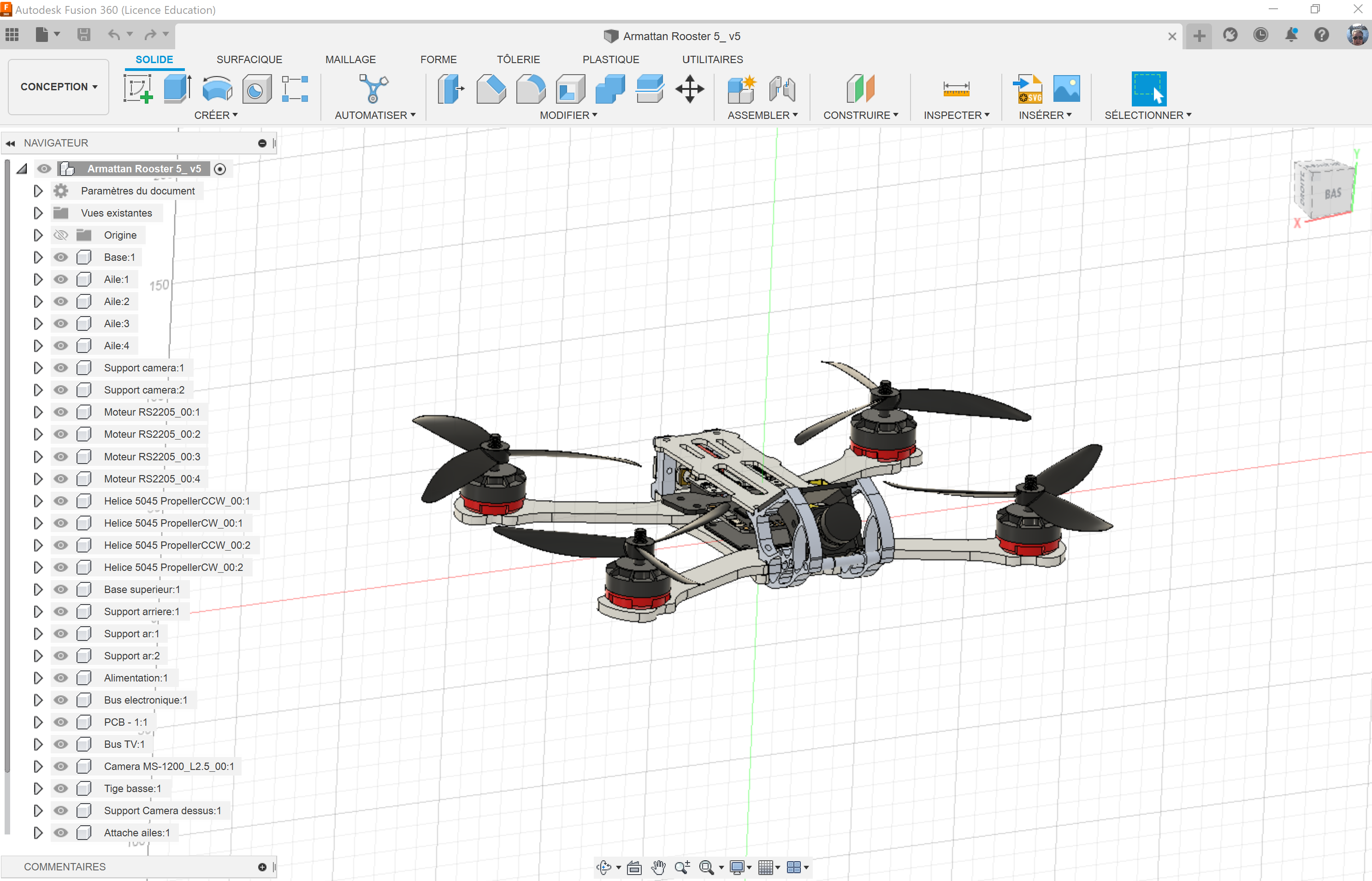The height and width of the screenshot is (881, 1372).
Task: Open the Joint tool icon
Action: click(782, 88)
